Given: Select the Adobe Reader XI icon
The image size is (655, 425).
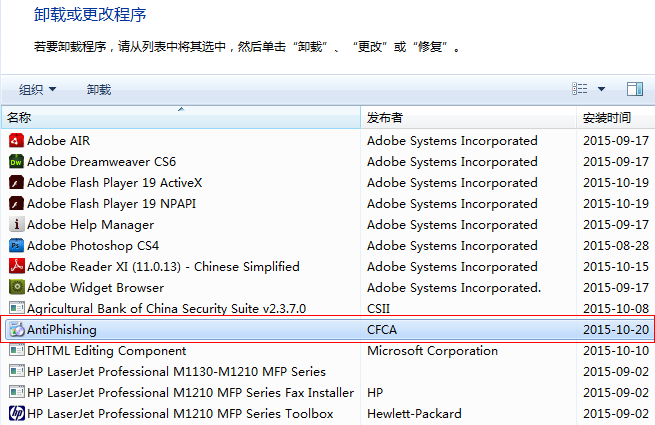Looking at the screenshot, I should 16,267.
